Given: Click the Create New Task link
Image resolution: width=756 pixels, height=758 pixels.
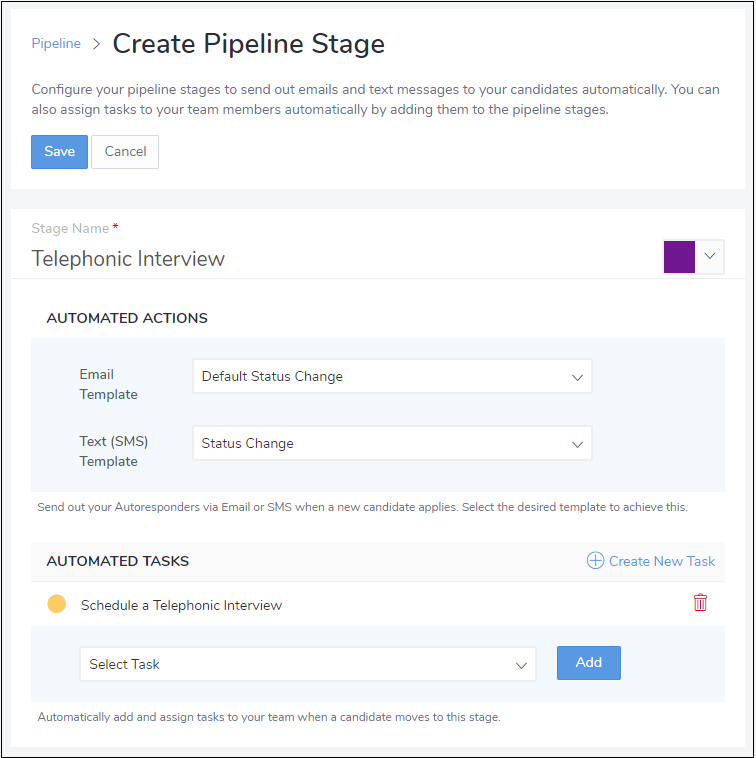Looking at the screenshot, I should point(661,561).
